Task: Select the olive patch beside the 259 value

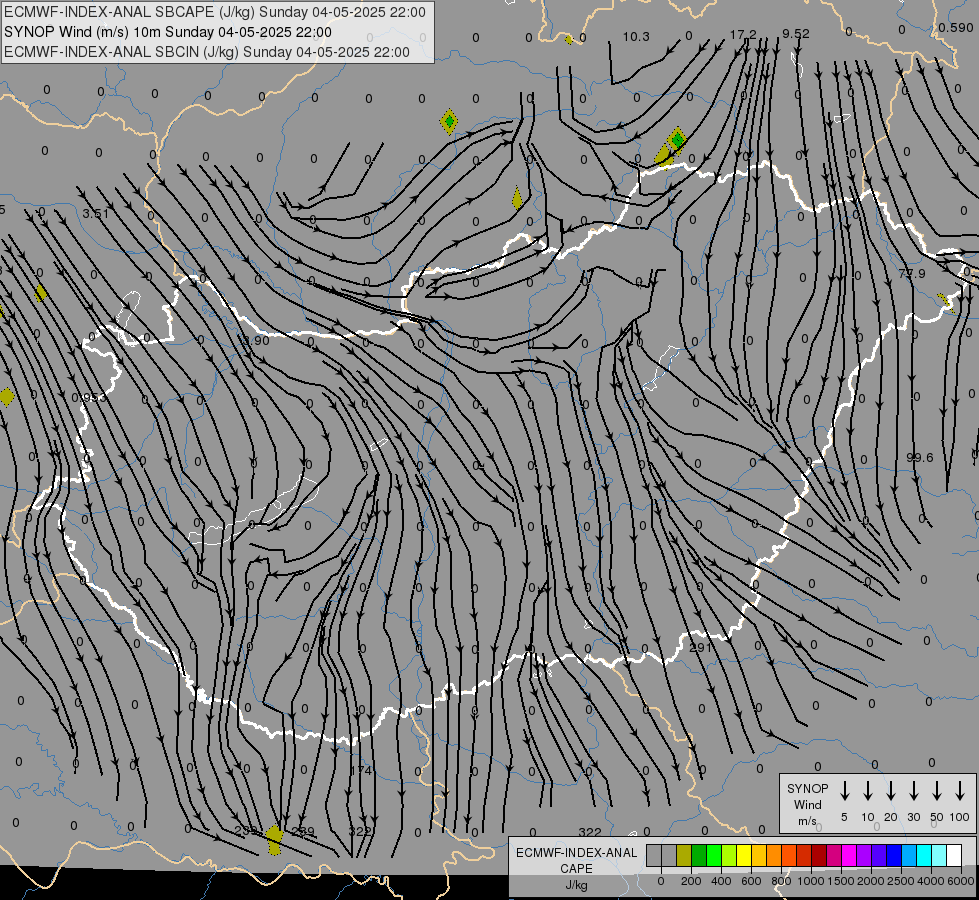Action: (274, 839)
